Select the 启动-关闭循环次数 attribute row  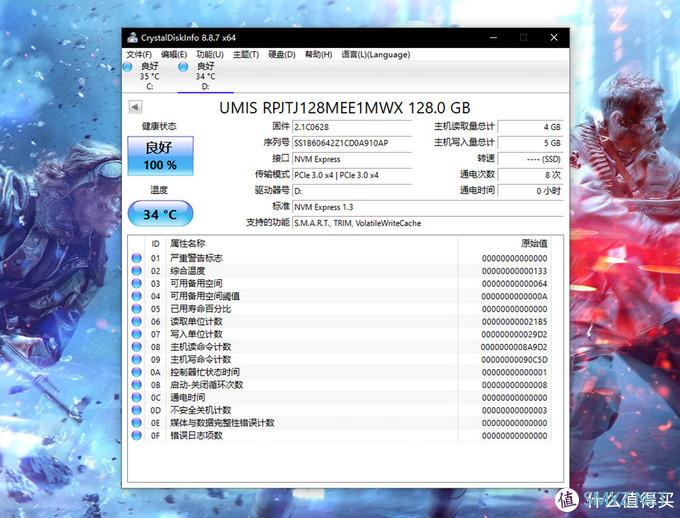340,385
